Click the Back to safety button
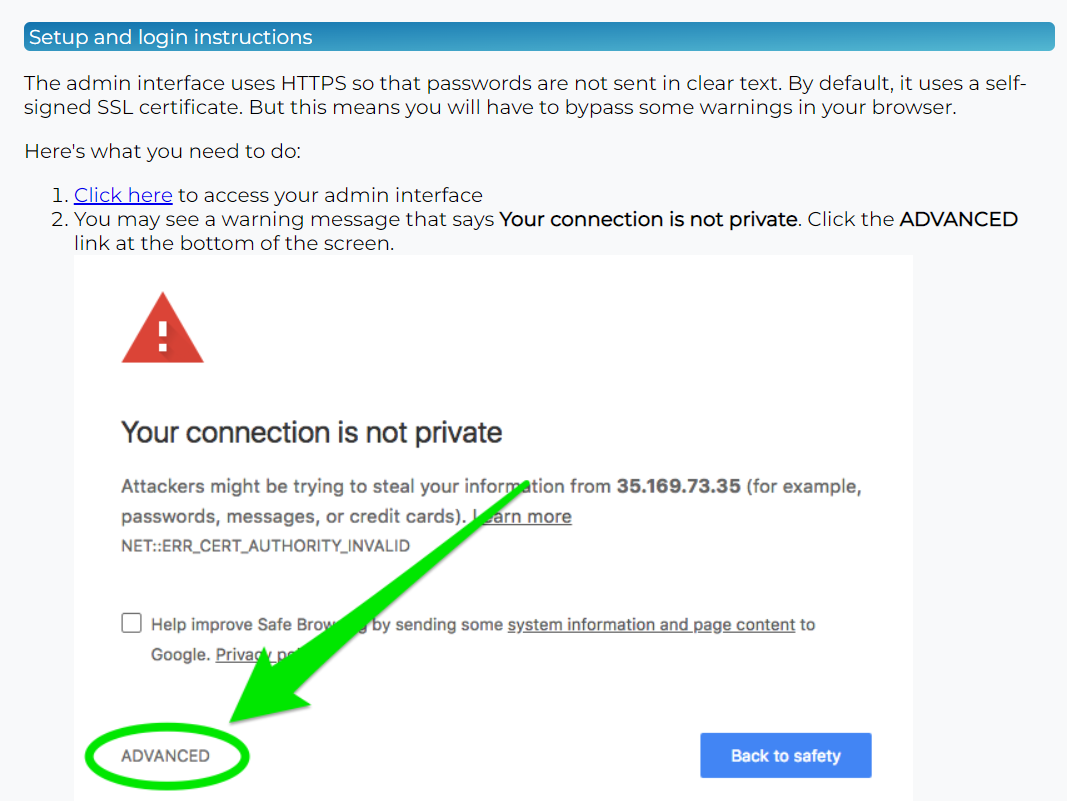The height and width of the screenshot is (801, 1067). click(786, 755)
